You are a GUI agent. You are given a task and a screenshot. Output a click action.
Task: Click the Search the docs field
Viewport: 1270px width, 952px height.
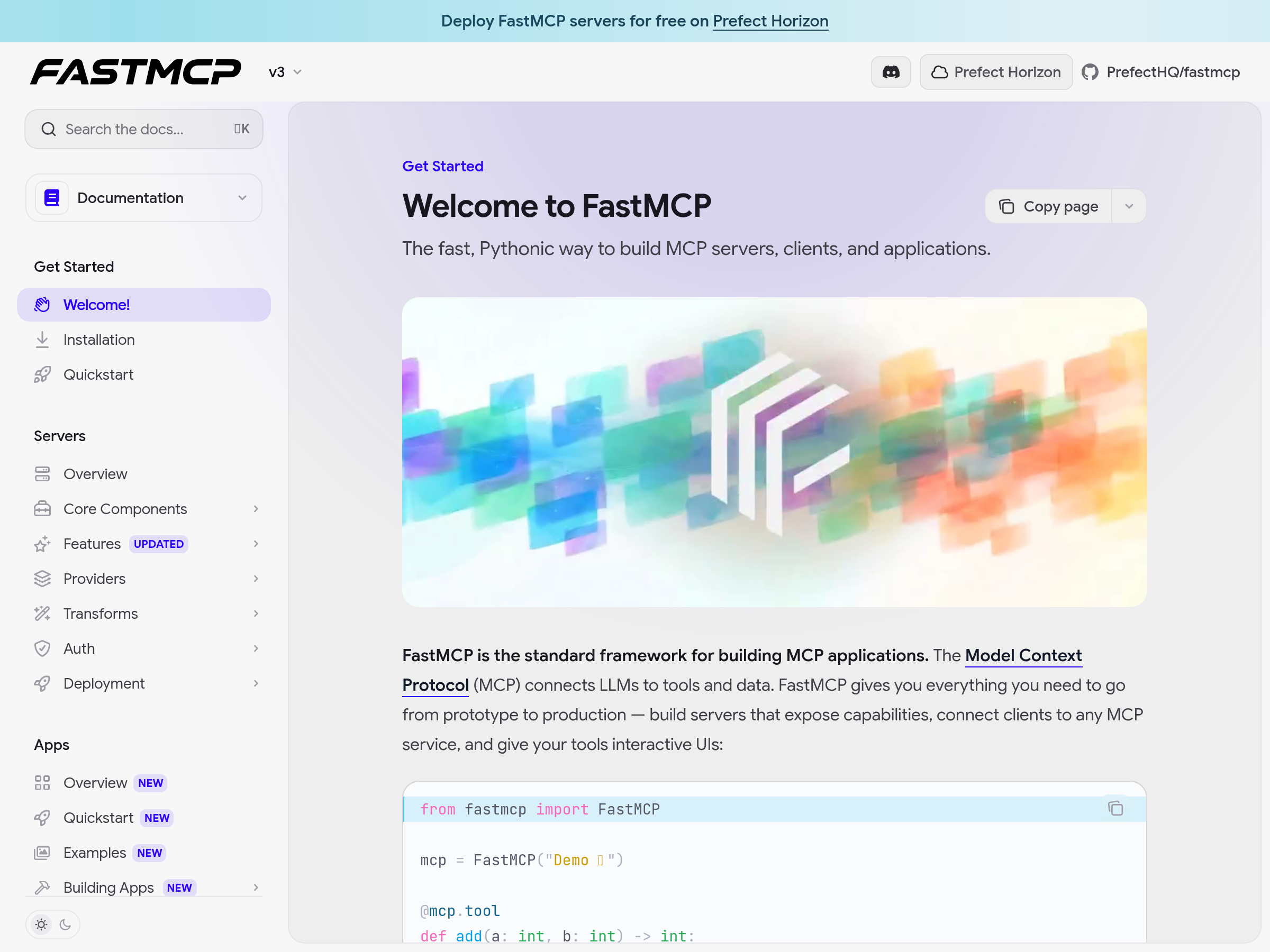(x=143, y=129)
